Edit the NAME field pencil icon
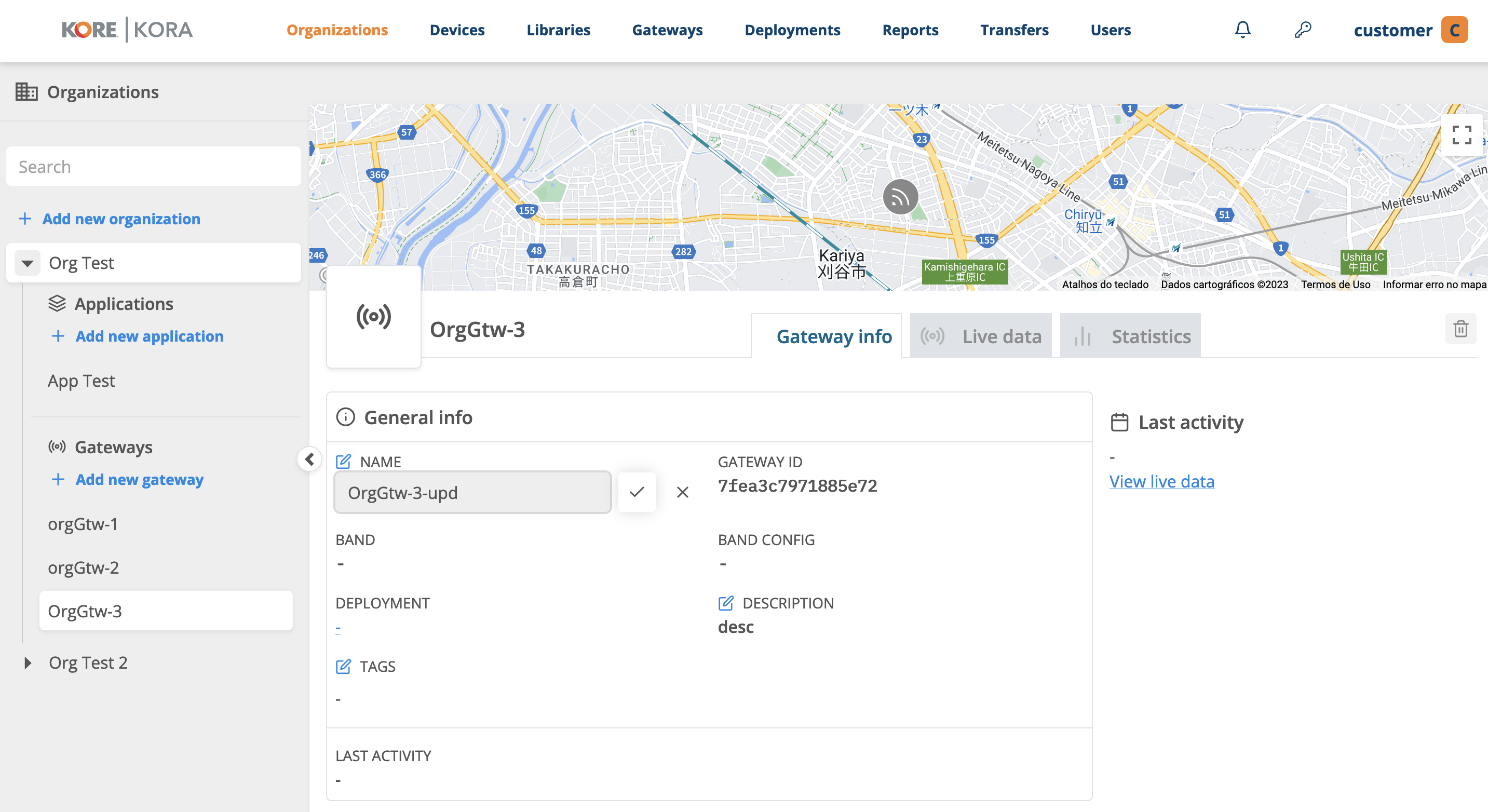Image resolution: width=1488 pixels, height=812 pixels. (x=343, y=462)
